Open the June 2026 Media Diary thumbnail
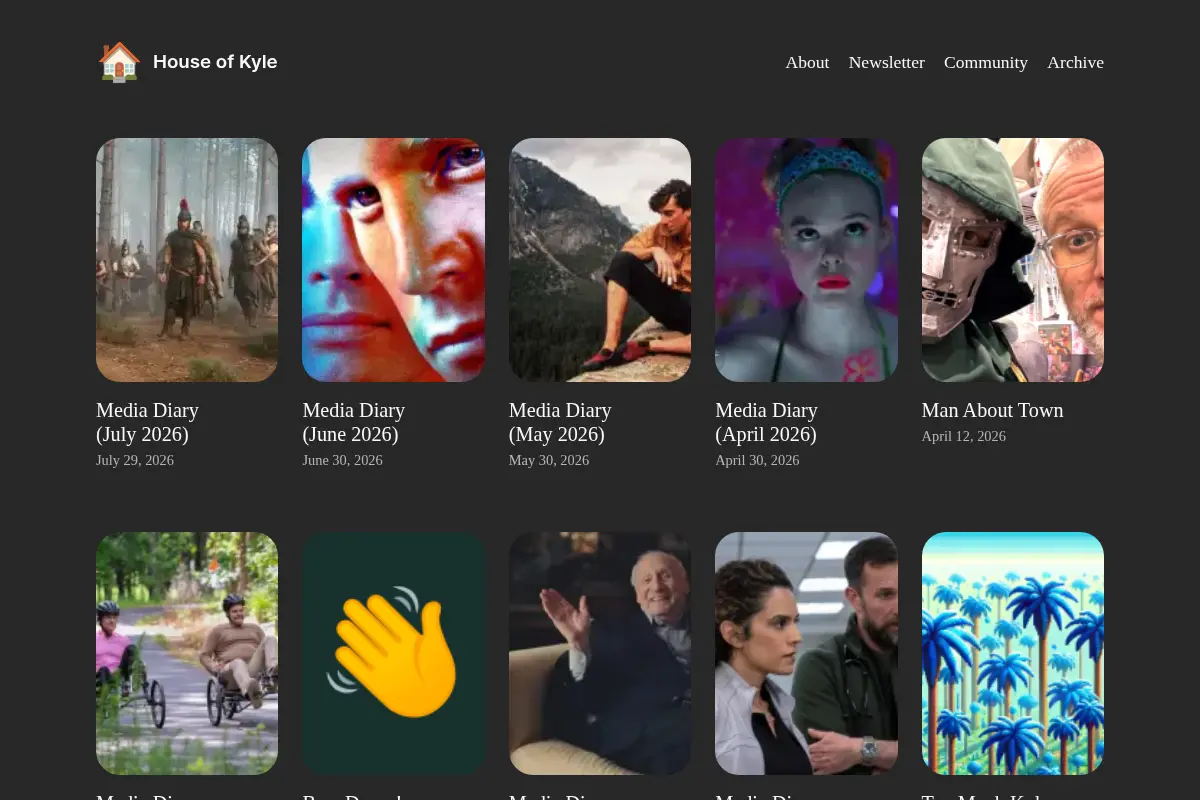Image resolution: width=1200 pixels, height=800 pixels. click(393, 260)
